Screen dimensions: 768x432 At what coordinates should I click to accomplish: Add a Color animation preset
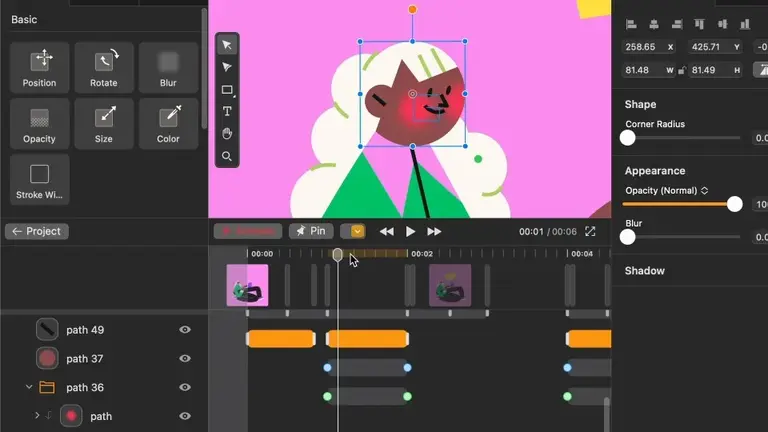point(168,123)
